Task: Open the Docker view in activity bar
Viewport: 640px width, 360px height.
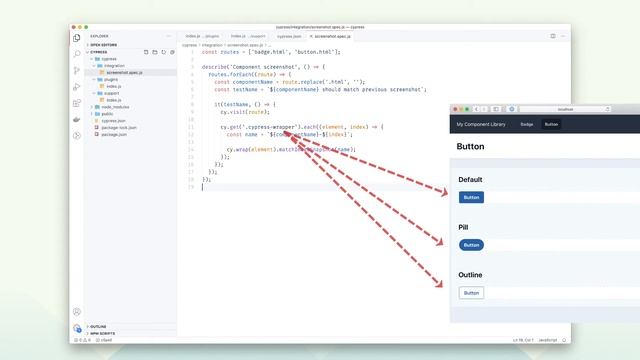Action: [77, 119]
